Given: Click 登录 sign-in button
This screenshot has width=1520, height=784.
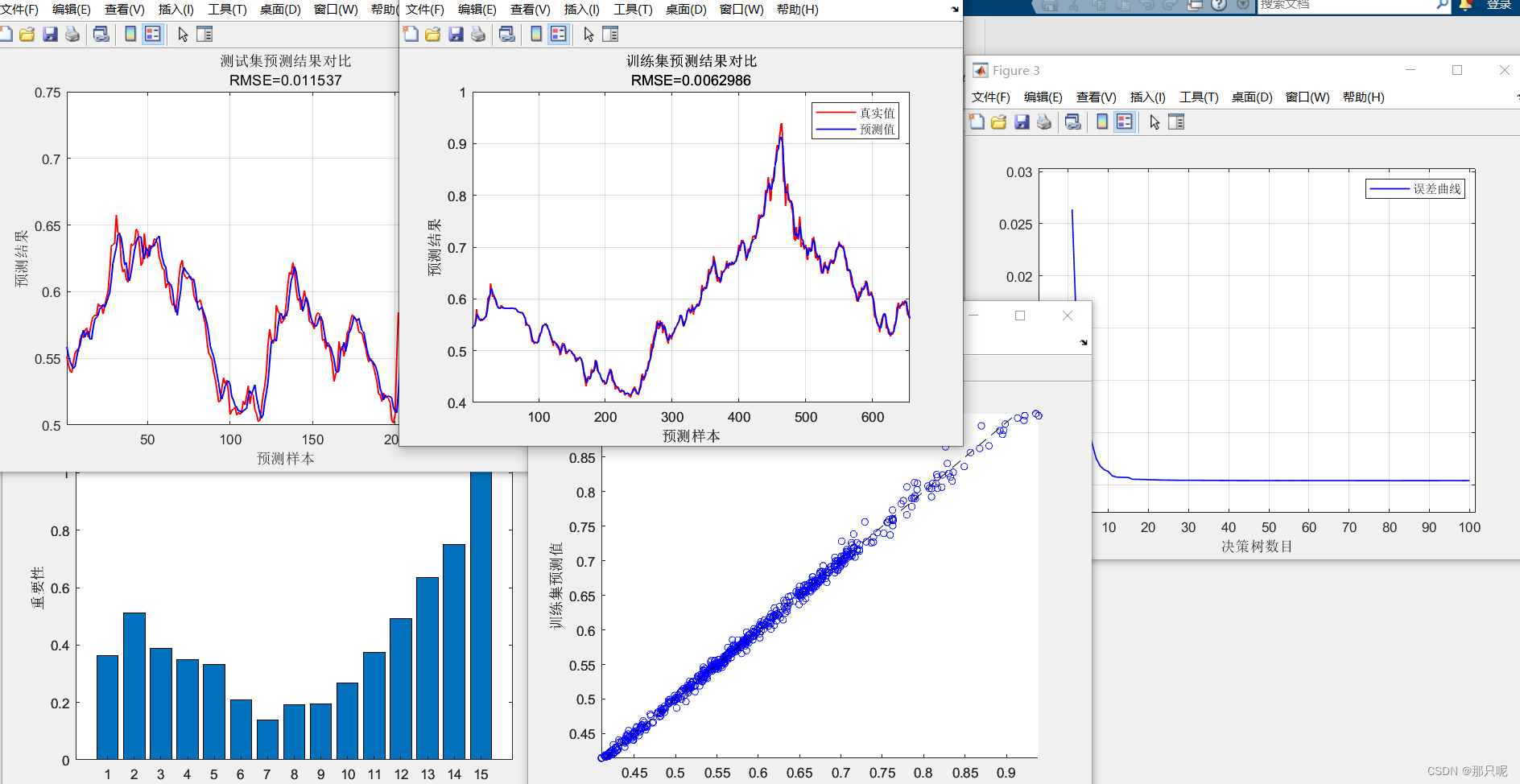Looking at the screenshot, I should point(1498,5).
